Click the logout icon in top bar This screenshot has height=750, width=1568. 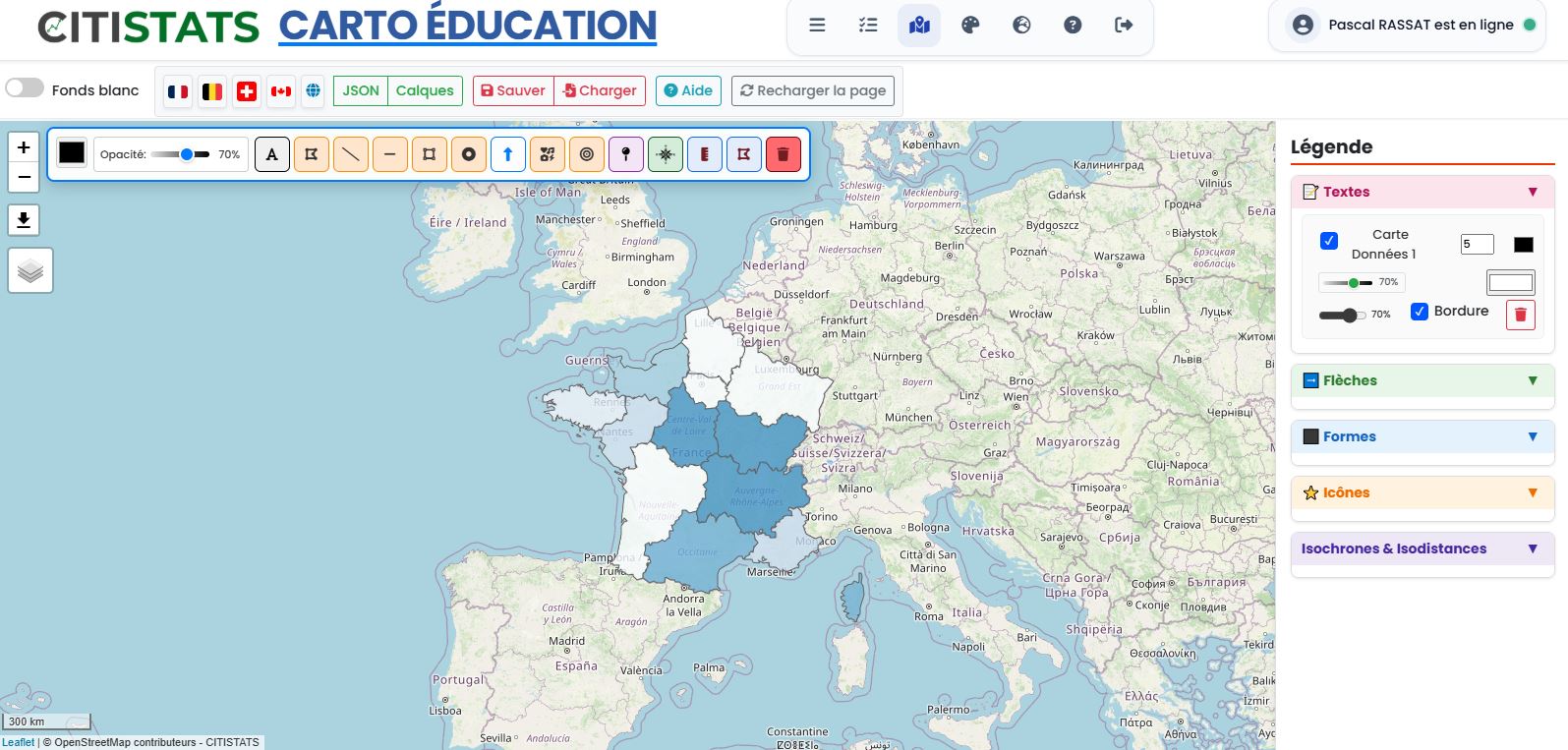[1124, 26]
